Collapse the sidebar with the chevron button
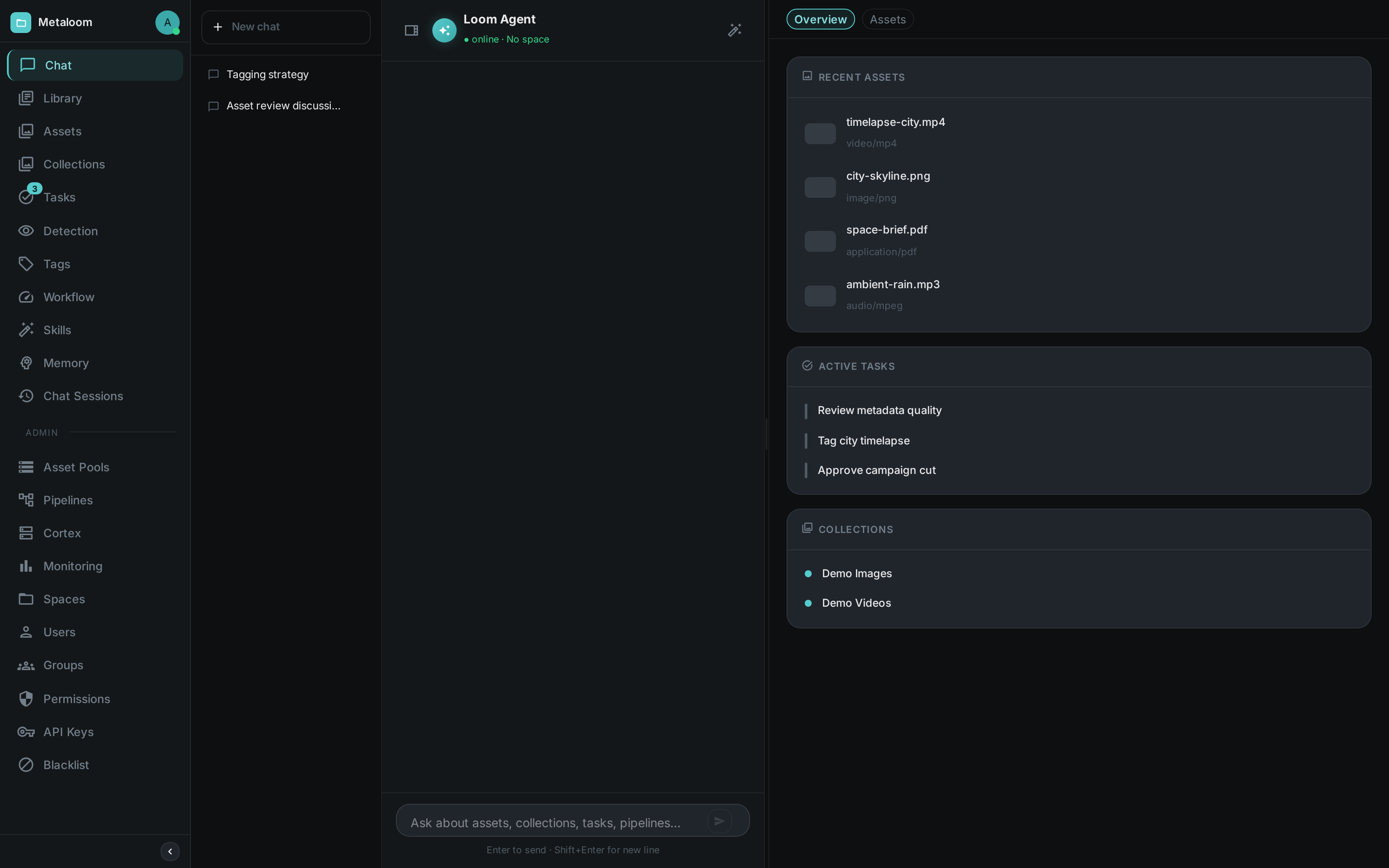Image resolution: width=1389 pixels, height=868 pixels. tap(170, 852)
